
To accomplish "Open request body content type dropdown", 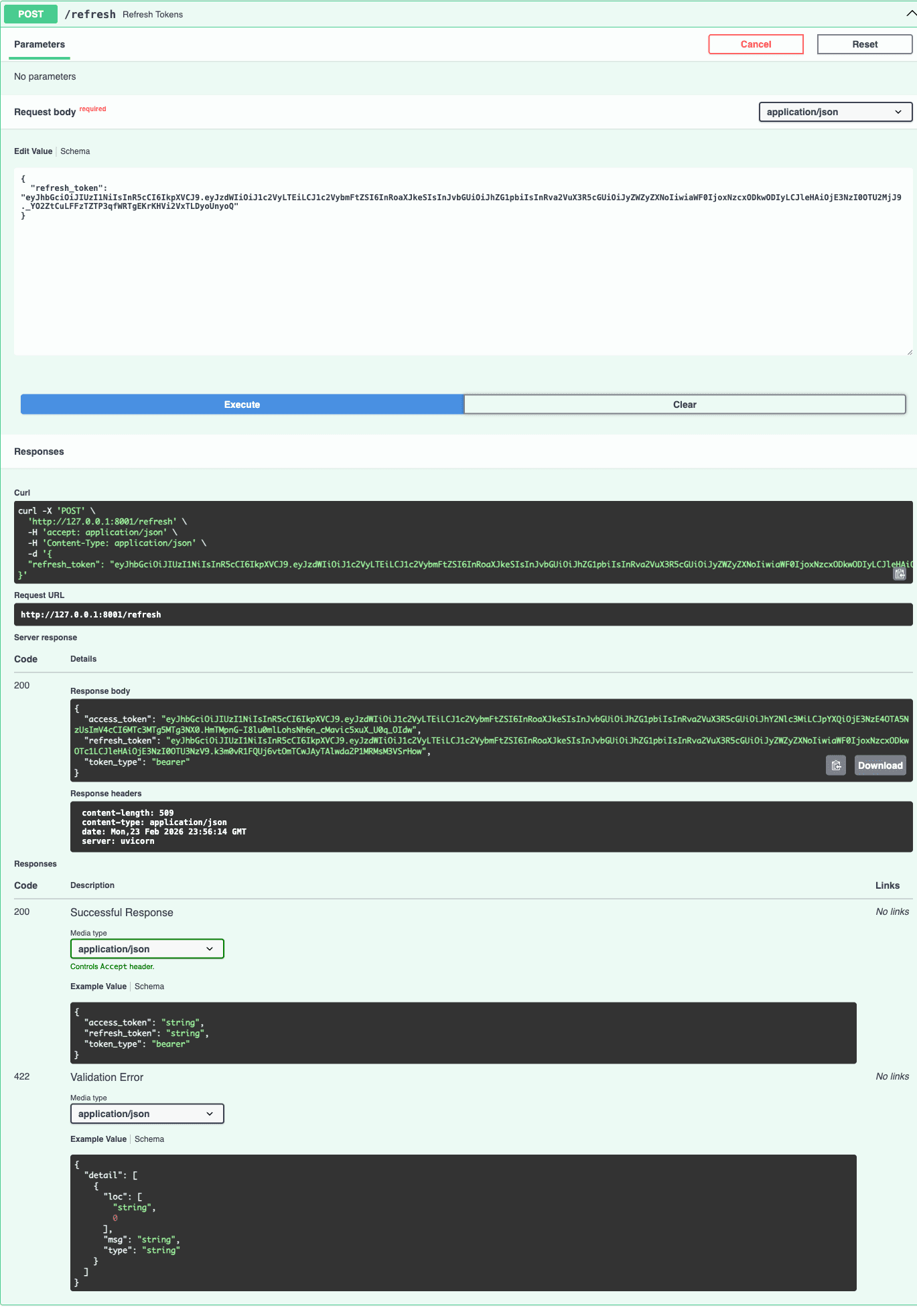I will (x=835, y=112).
